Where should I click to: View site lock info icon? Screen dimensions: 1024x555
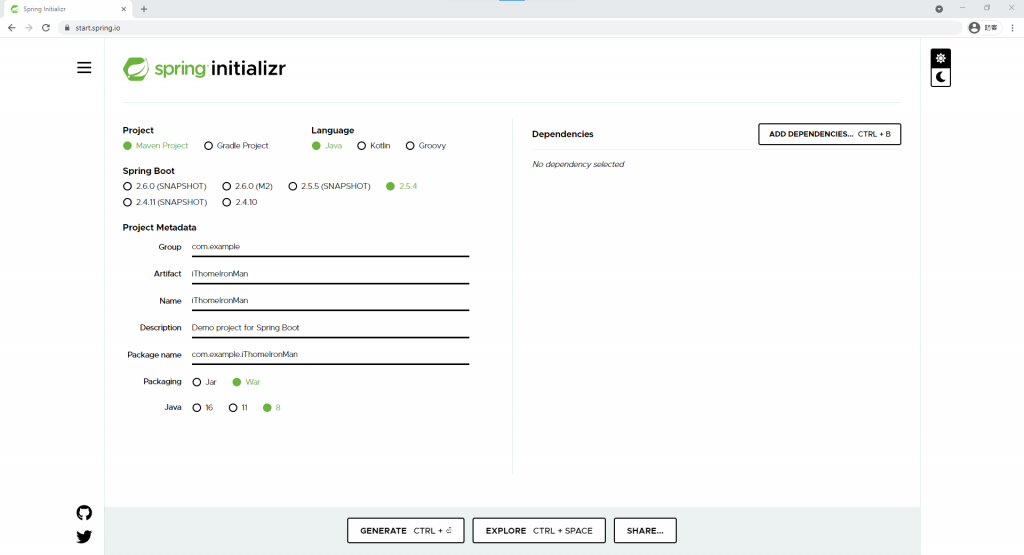point(67,28)
